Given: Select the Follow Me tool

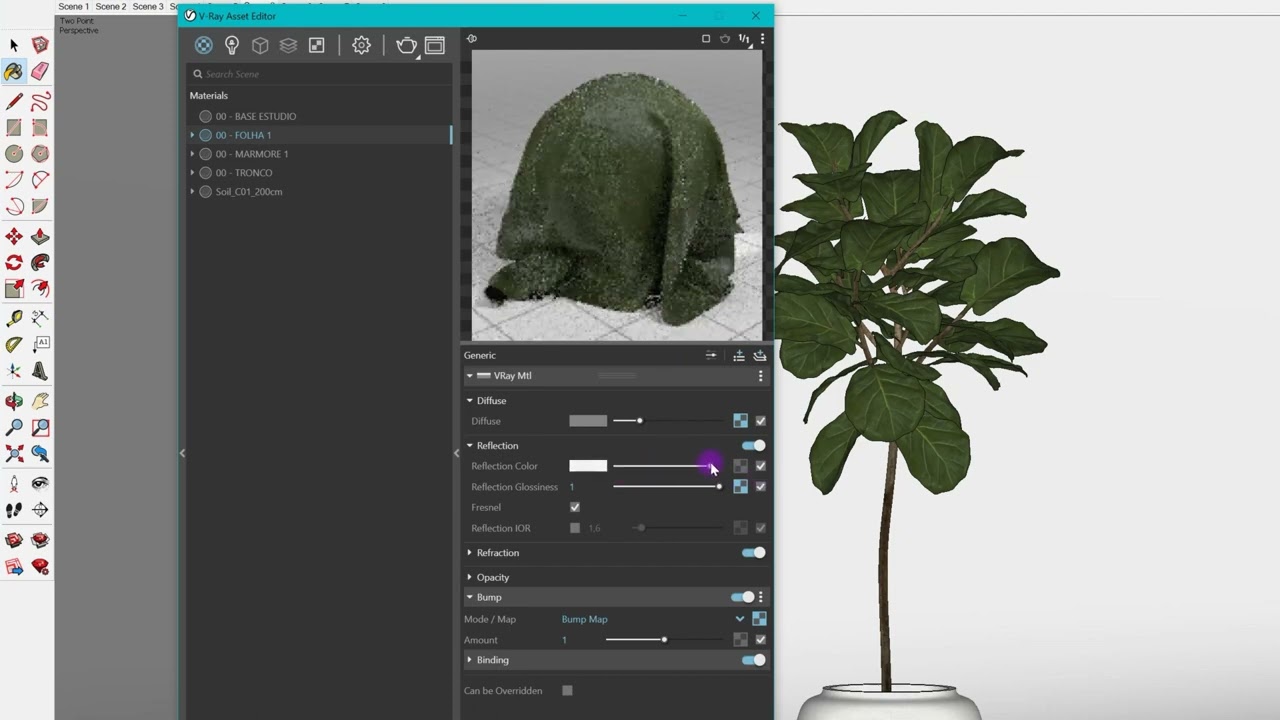Looking at the screenshot, I should coord(40,262).
